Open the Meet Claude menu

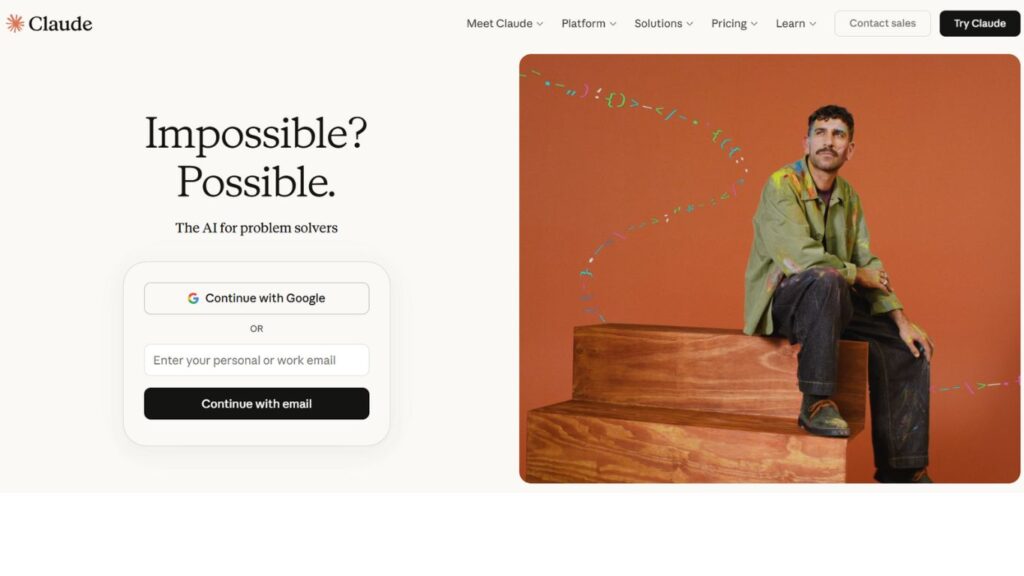(x=505, y=24)
